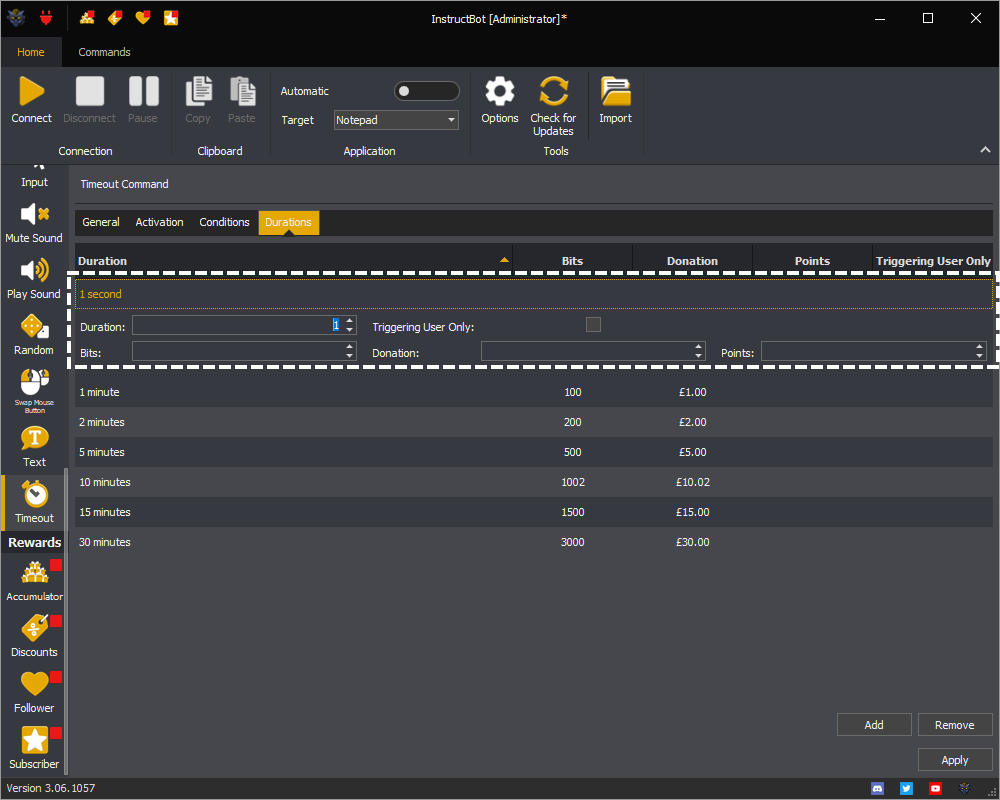
Task: Open the Import folder icon
Action: 615,91
